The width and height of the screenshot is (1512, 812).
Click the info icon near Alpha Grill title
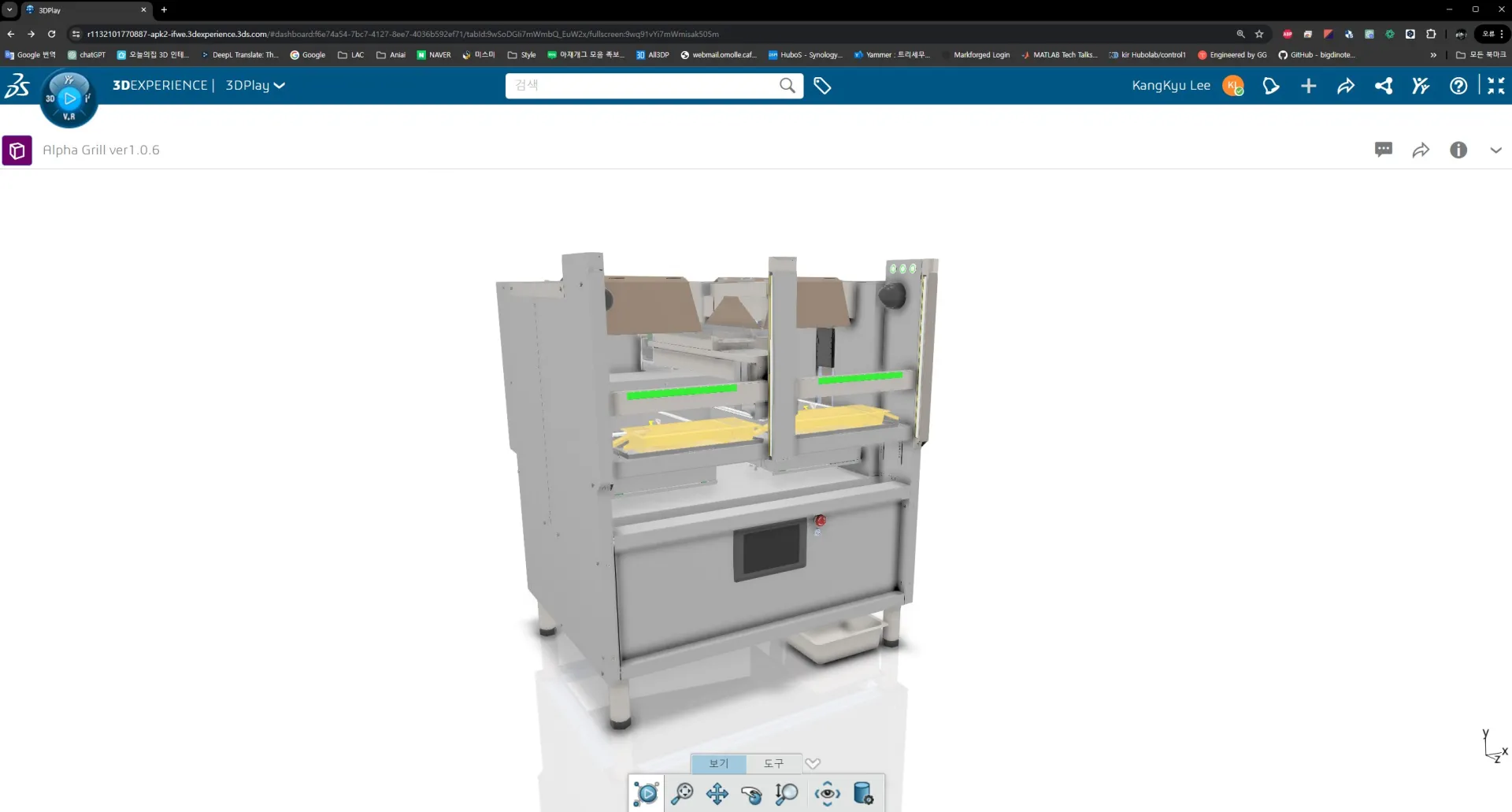pyautogui.click(x=1458, y=150)
